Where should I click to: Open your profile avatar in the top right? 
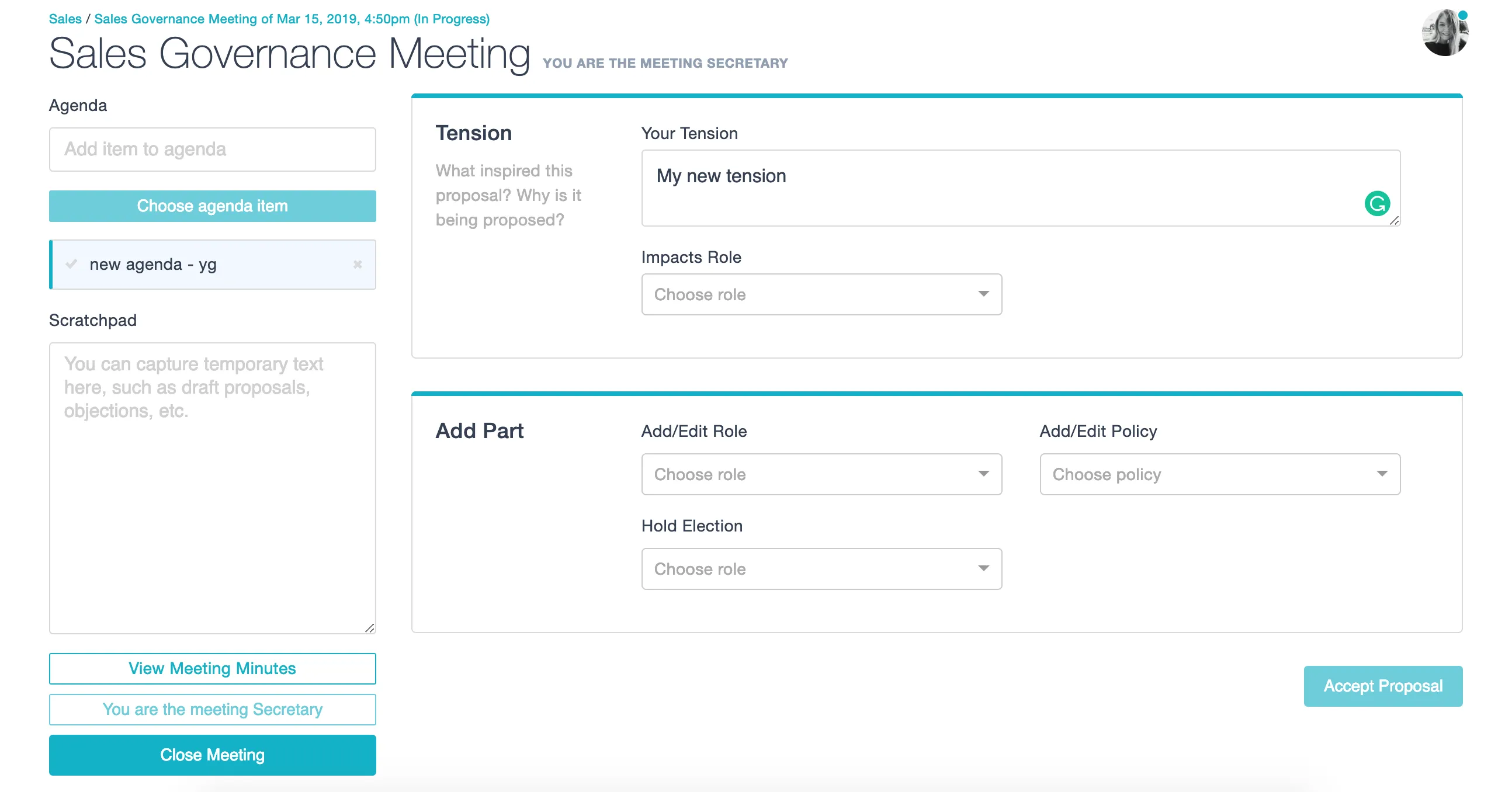tap(1446, 33)
